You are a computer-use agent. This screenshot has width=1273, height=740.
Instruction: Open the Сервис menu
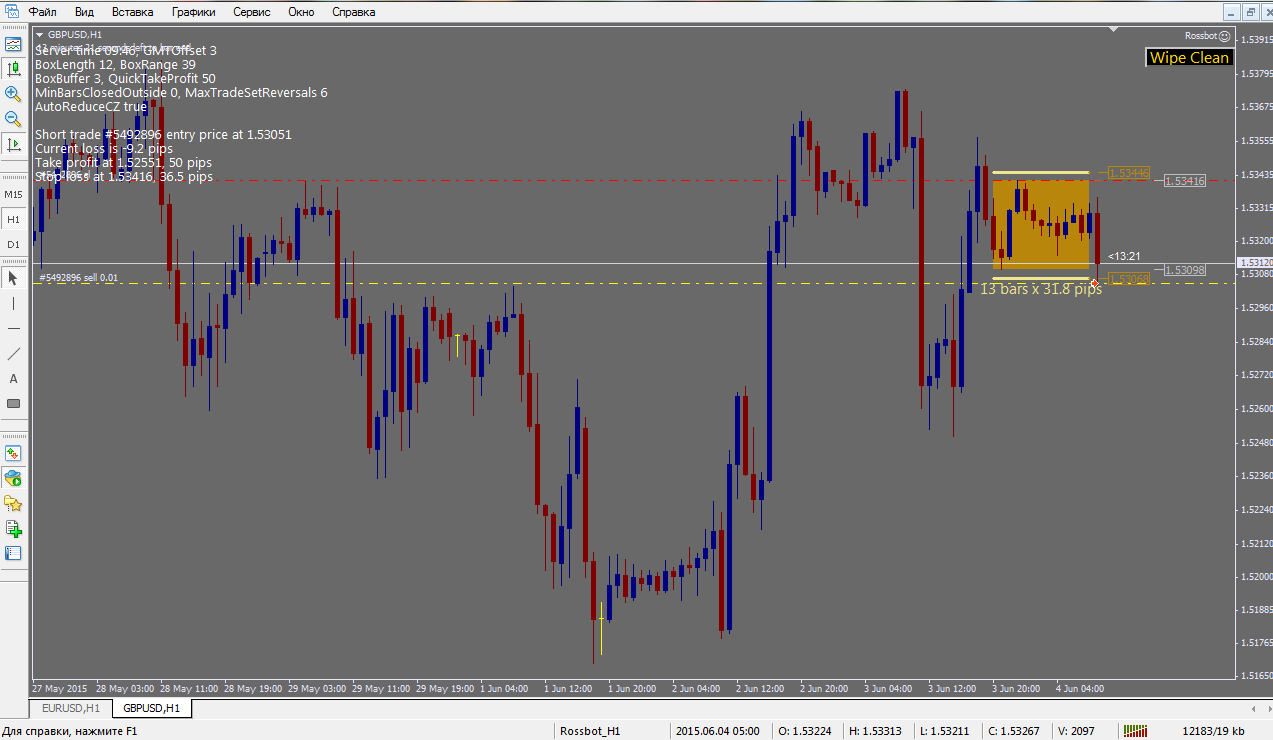click(x=252, y=12)
